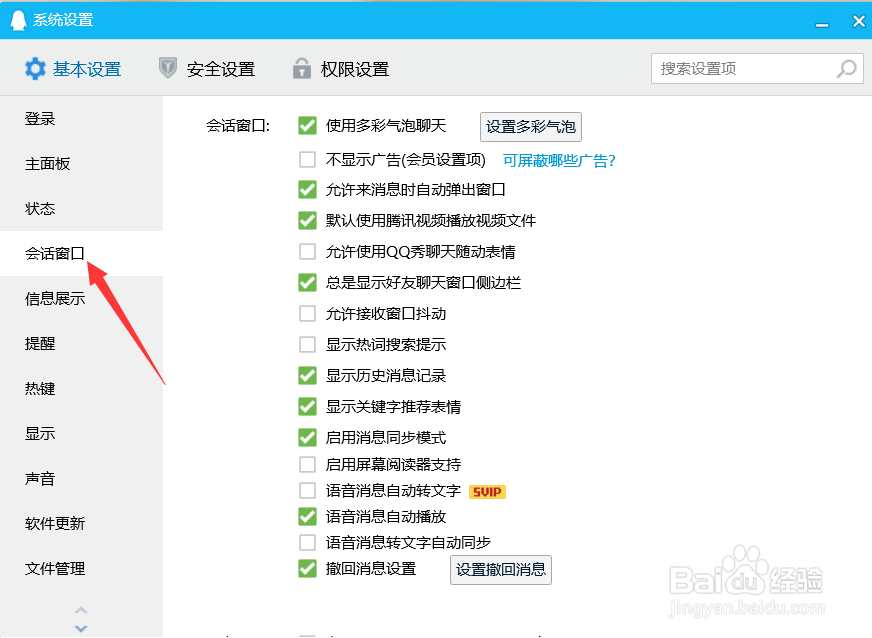Enable 显示热词搜索提示
The height and width of the screenshot is (638, 872).
pyautogui.click(x=308, y=345)
